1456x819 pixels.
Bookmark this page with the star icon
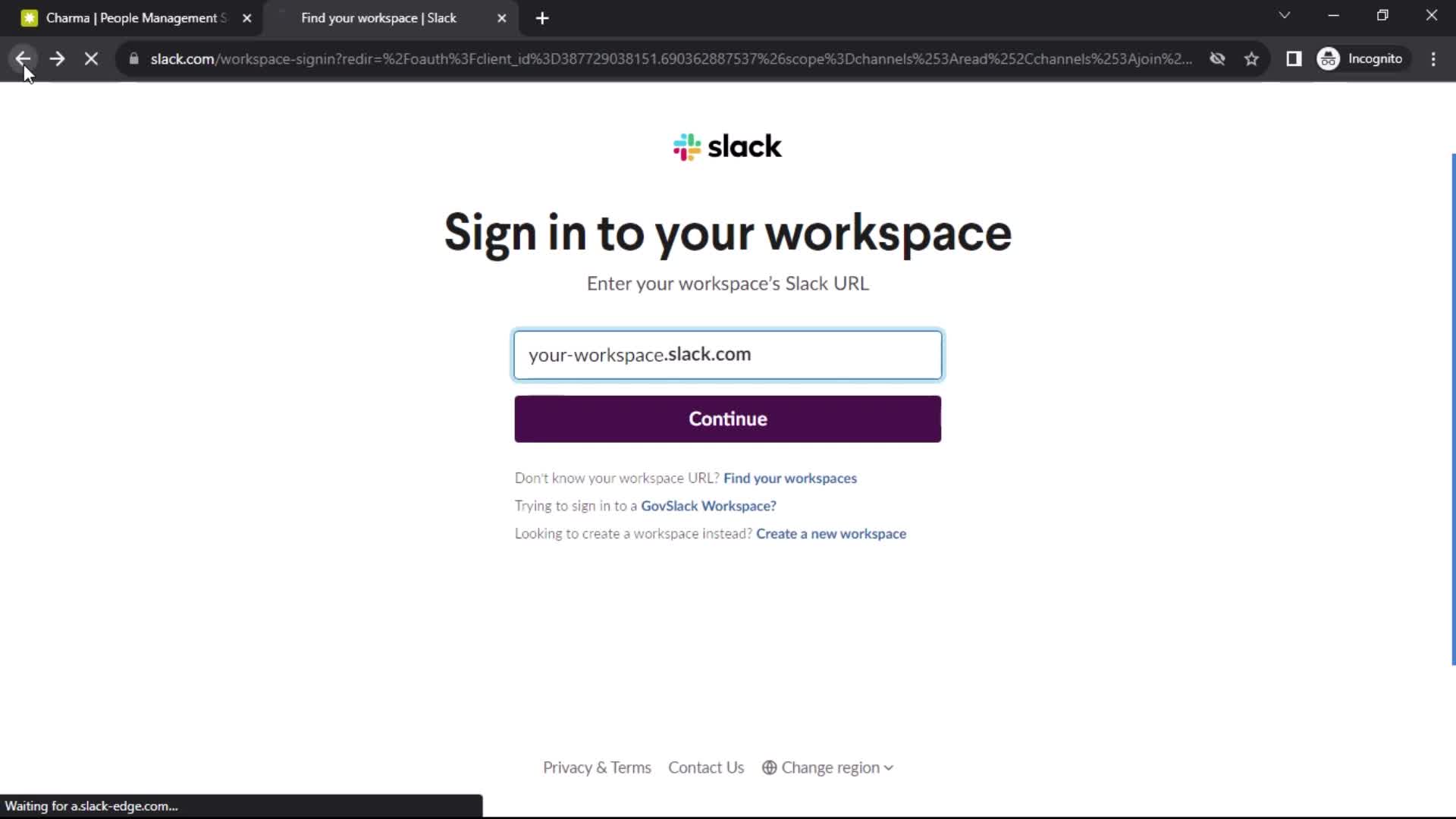click(1251, 58)
